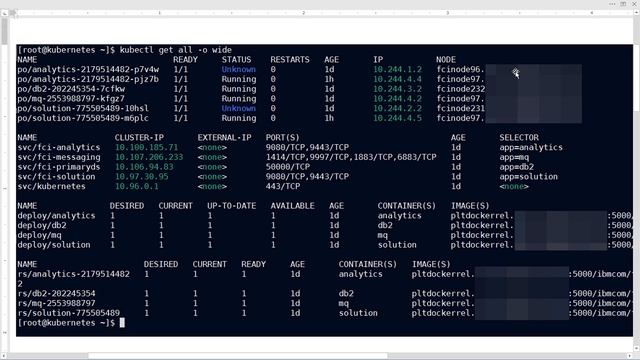The image size is (640, 360).
Task: Click 'Unknown' status of solution 10hsl pod
Action: (x=239, y=109)
